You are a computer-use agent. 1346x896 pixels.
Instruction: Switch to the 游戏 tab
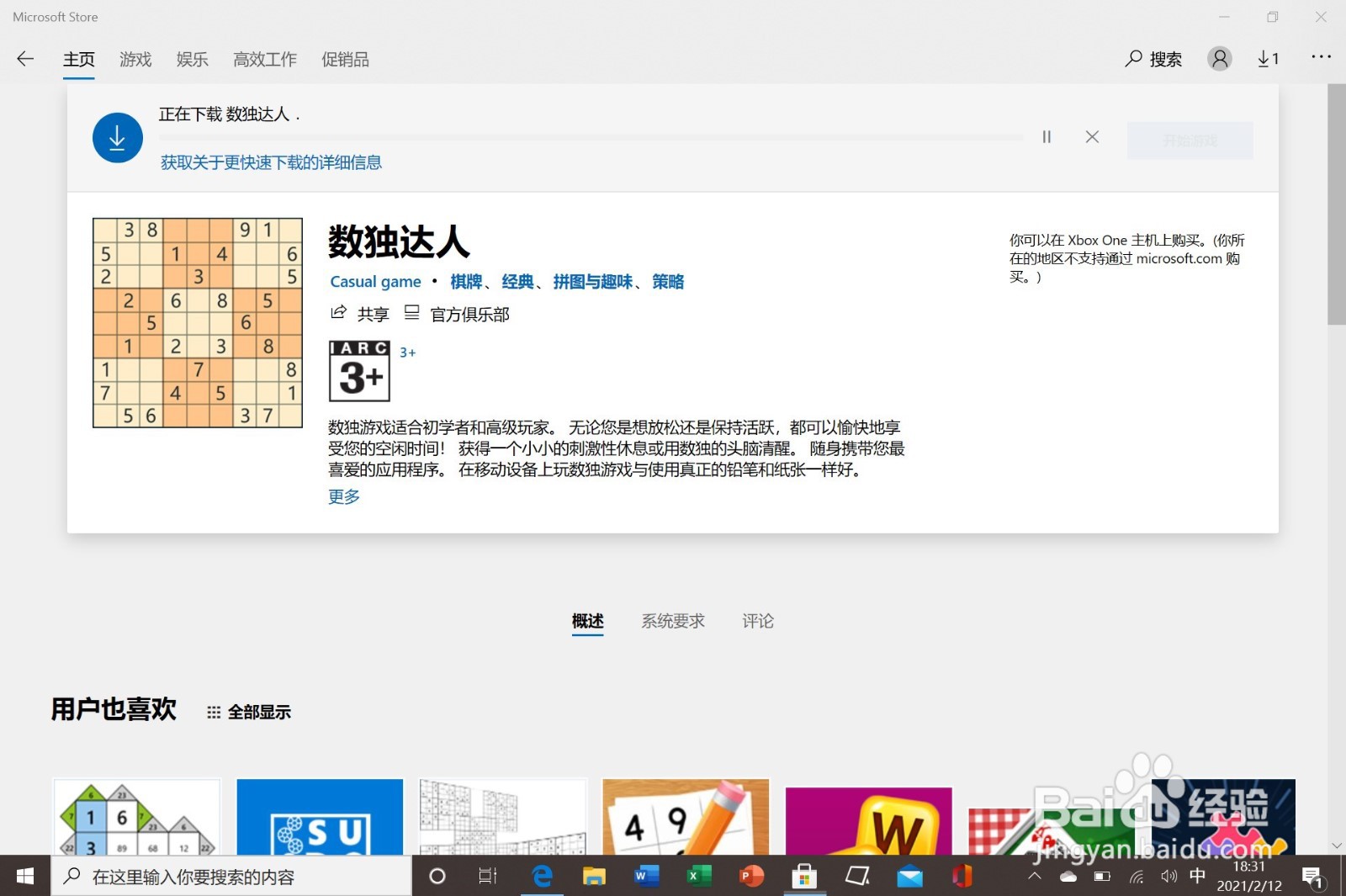tap(135, 60)
